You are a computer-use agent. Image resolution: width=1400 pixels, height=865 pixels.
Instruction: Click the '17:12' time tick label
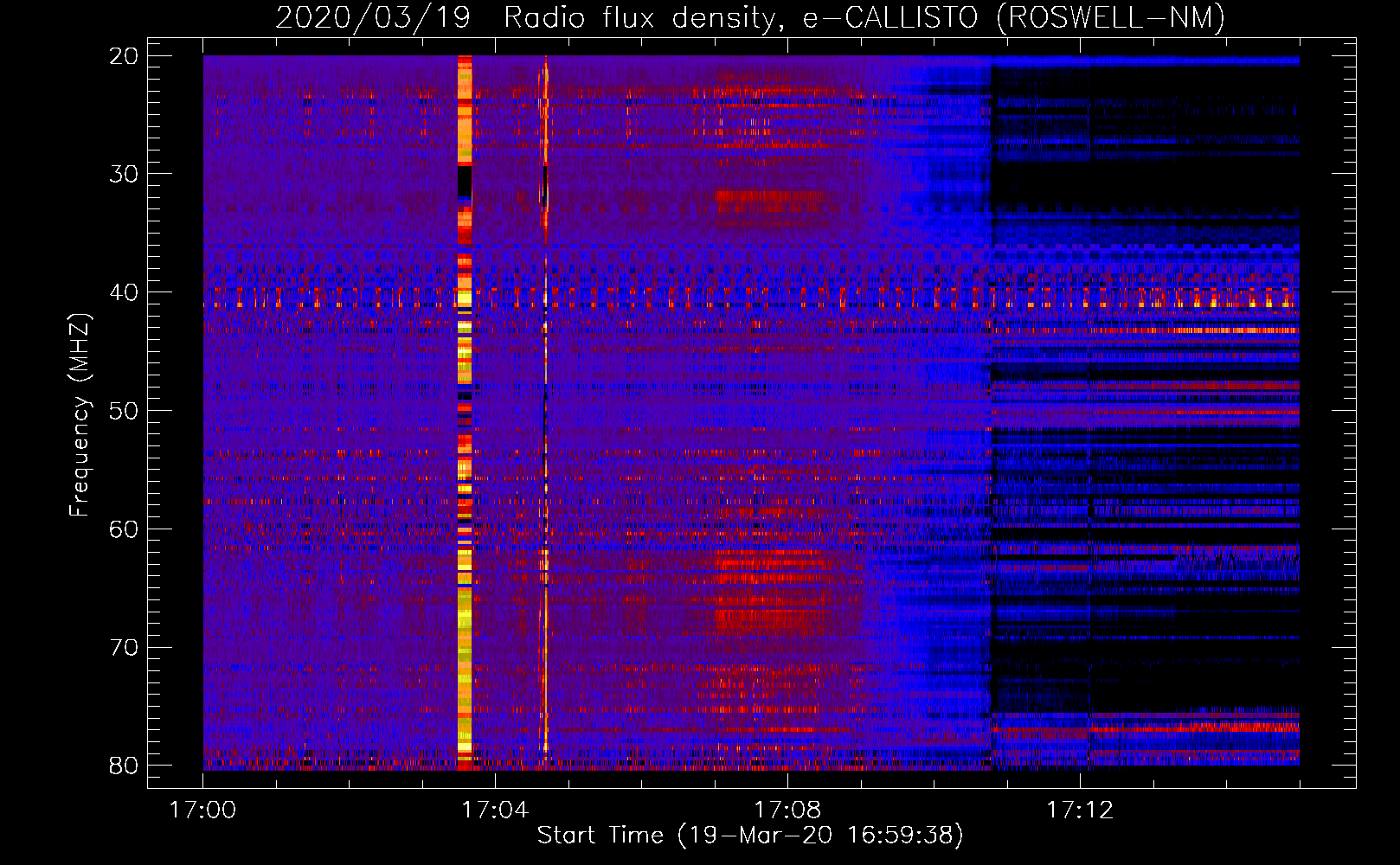1080,811
